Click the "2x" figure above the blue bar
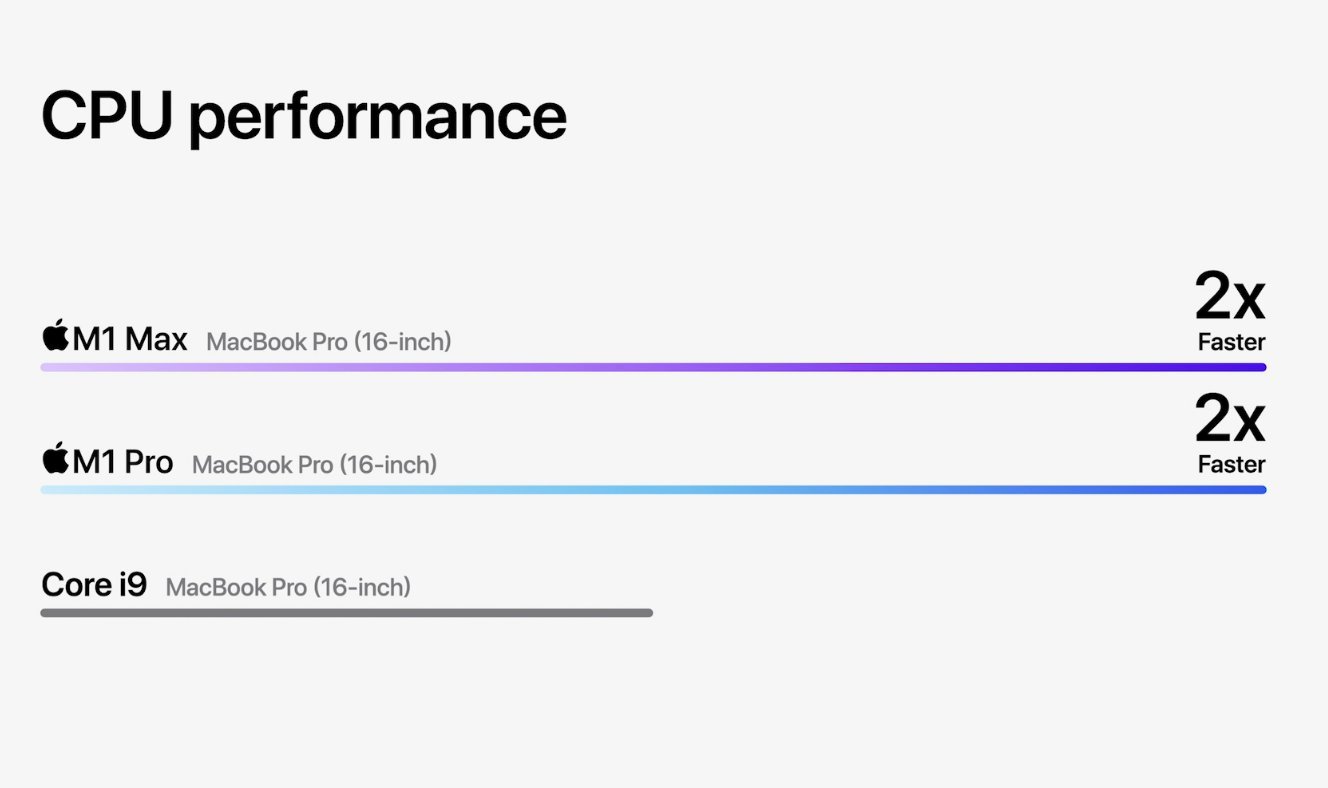The image size is (1328, 788). 1229,420
